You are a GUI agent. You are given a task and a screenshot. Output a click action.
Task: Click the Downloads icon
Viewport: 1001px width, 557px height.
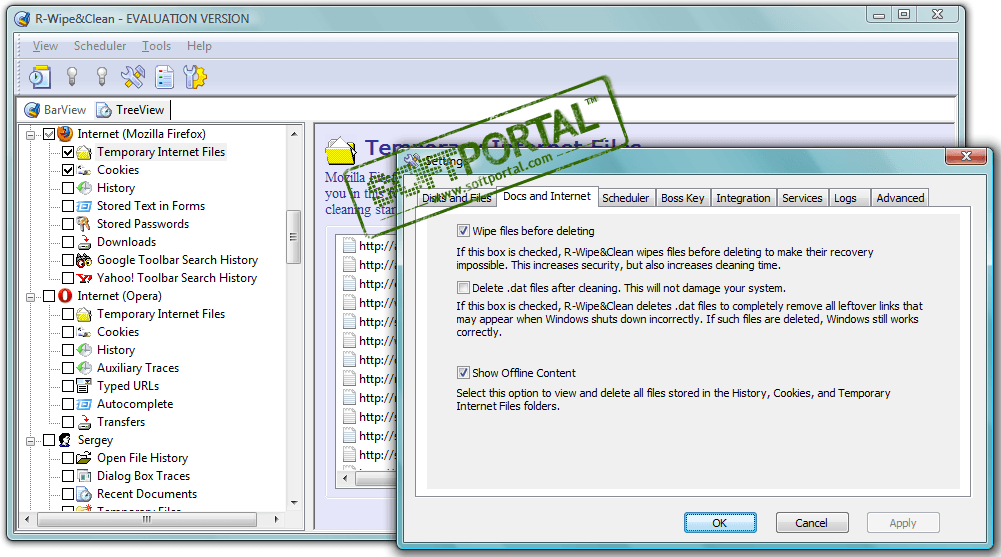[x=84, y=242]
